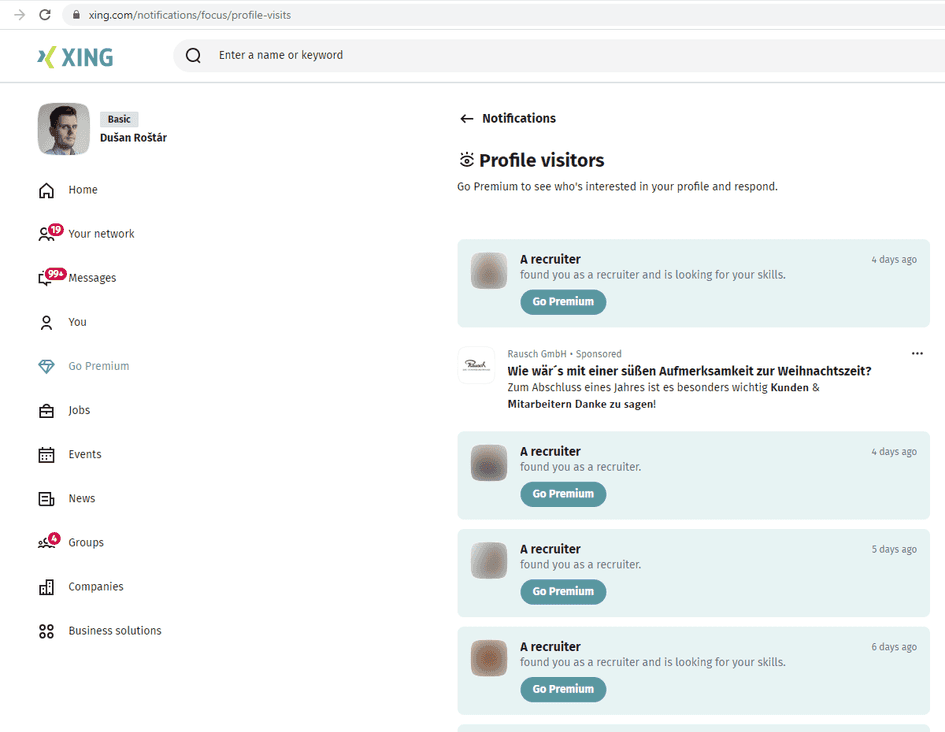945x732 pixels.
Task: Click the Business solutions grid icon
Action: click(x=46, y=630)
